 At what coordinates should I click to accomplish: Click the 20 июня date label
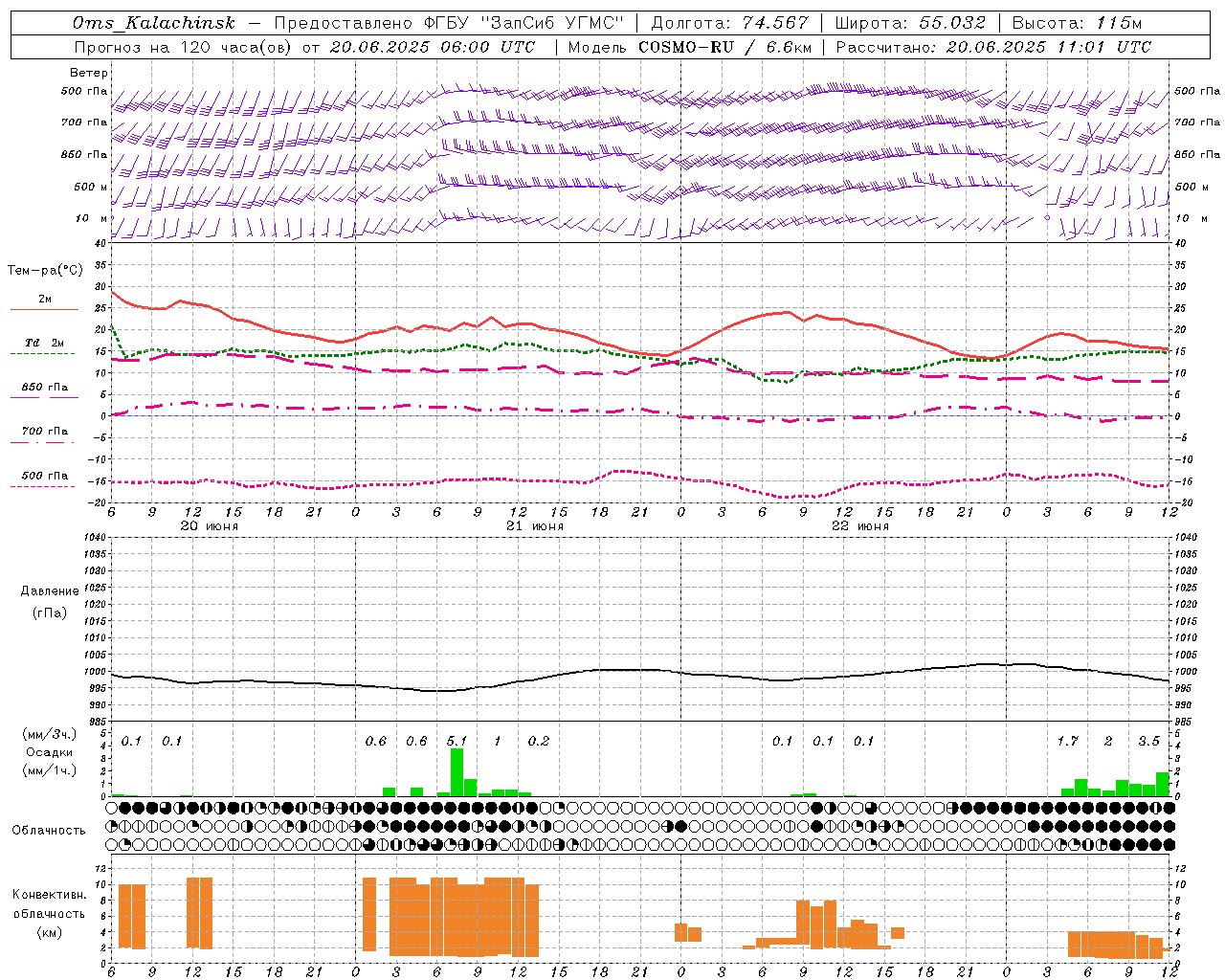tap(210, 526)
